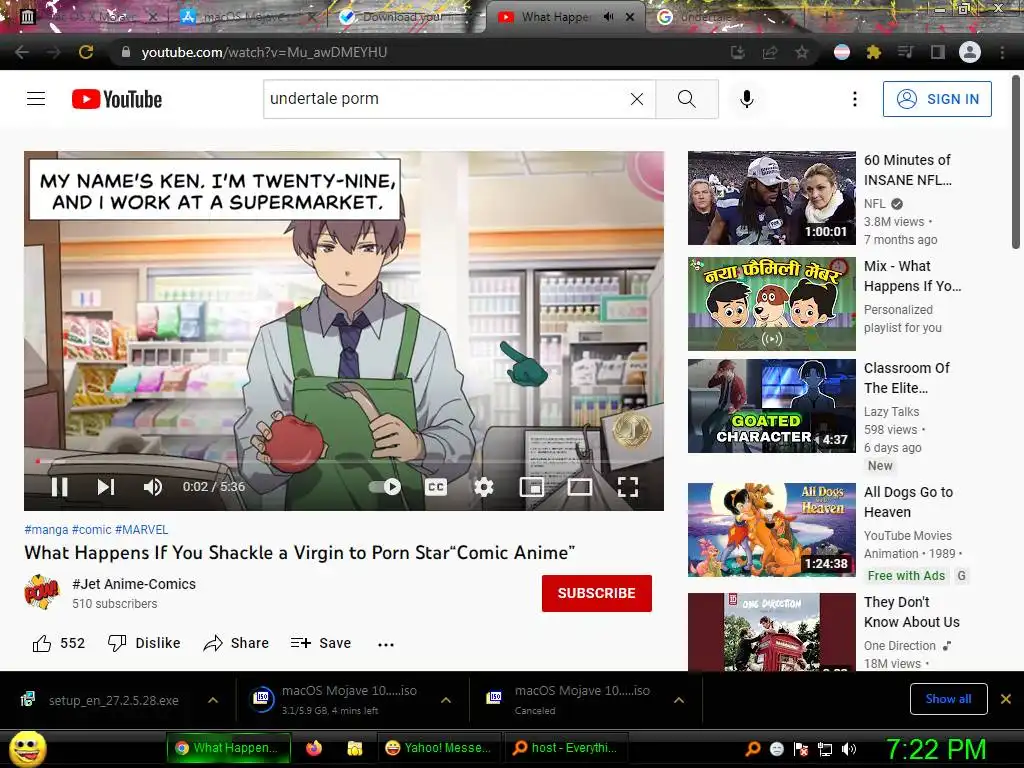1024x768 pixels.
Task: Pause the video
Action: pyautogui.click(x=59, y=487)
